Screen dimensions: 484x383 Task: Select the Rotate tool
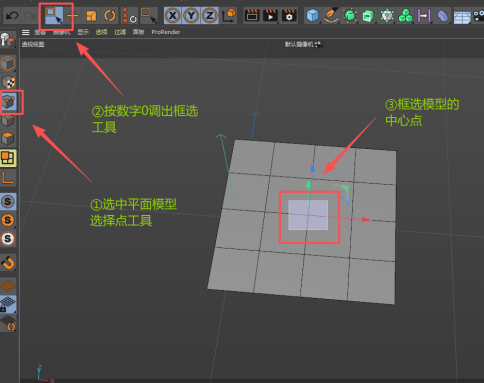[x=110, y=16]
